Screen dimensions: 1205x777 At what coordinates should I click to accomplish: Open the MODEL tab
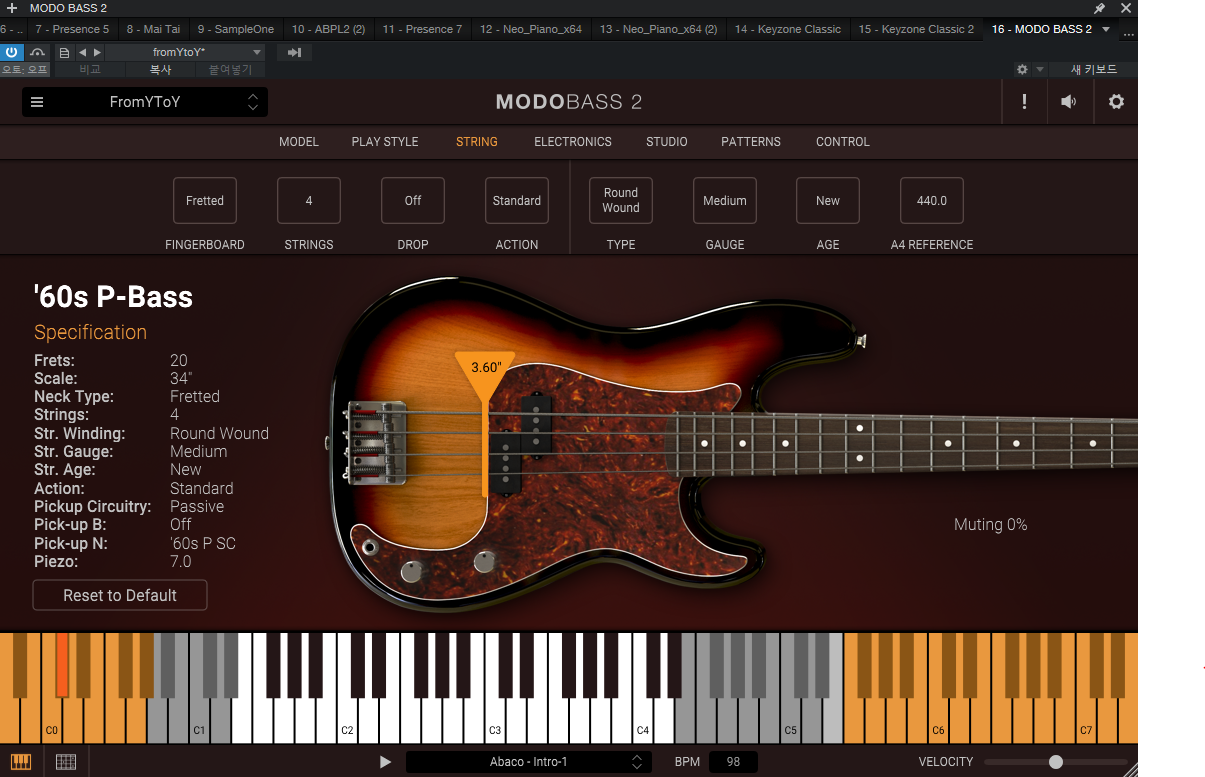299,142
